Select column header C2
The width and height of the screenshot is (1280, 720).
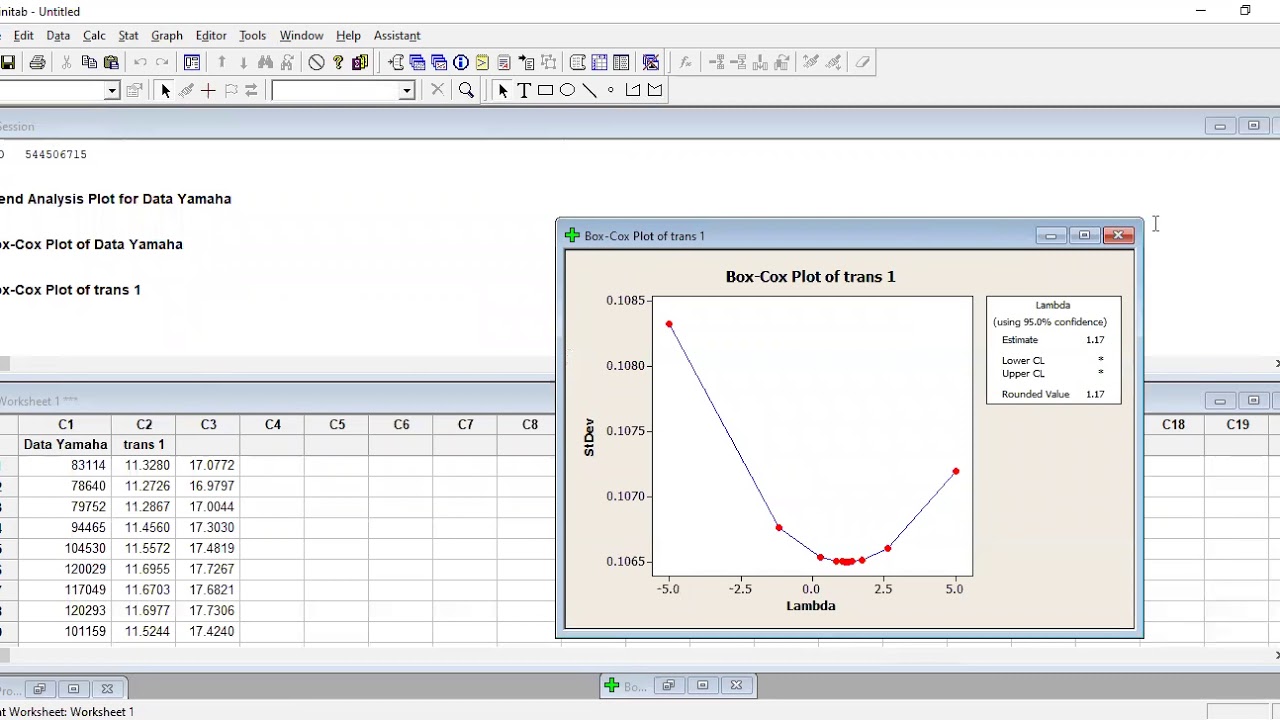[144, 424]
